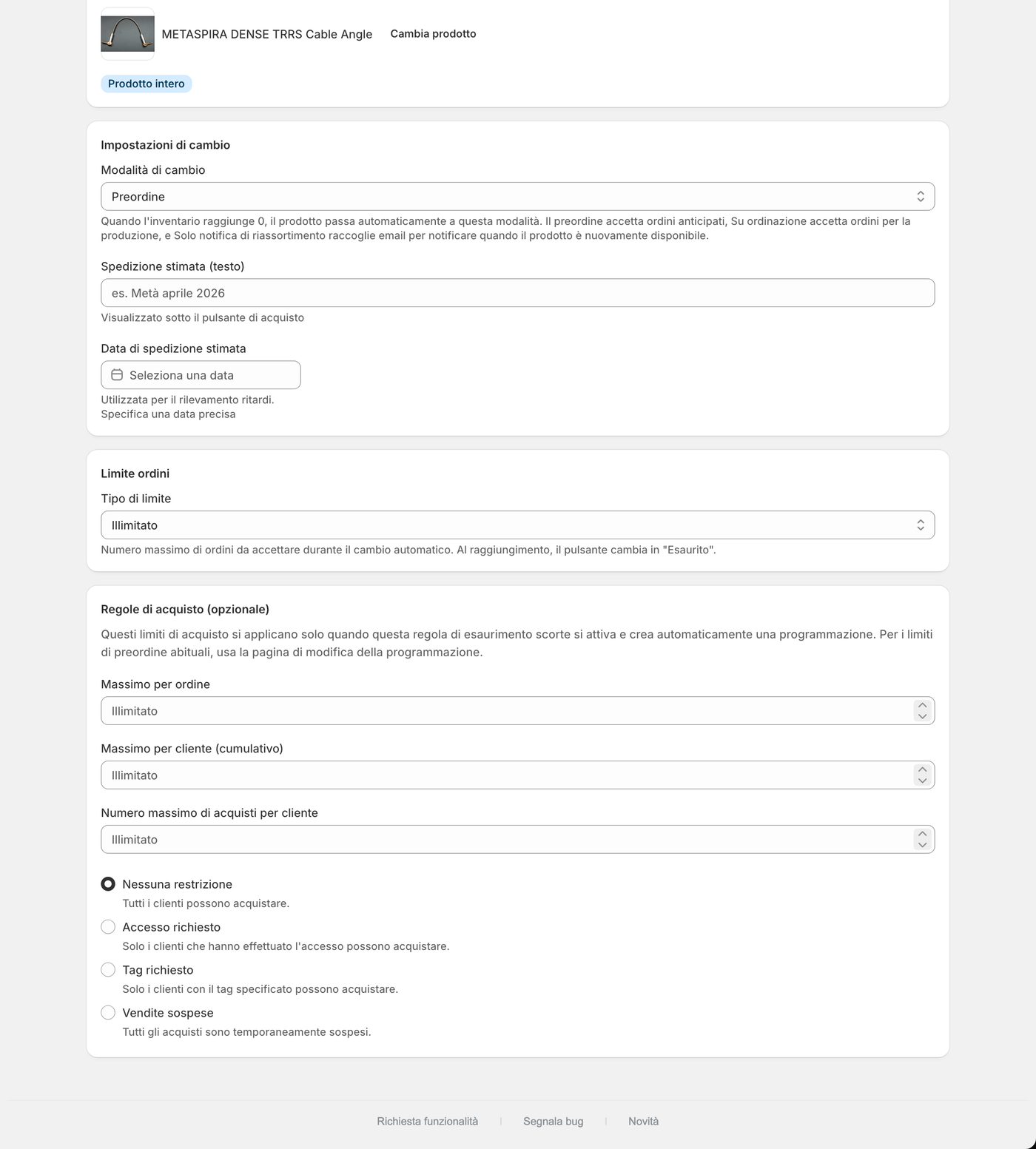Image resolution: width=1036 pixels, height=1149 pixels.
Task: Click the calendar icon in date picker
Action: coord(117,375)
